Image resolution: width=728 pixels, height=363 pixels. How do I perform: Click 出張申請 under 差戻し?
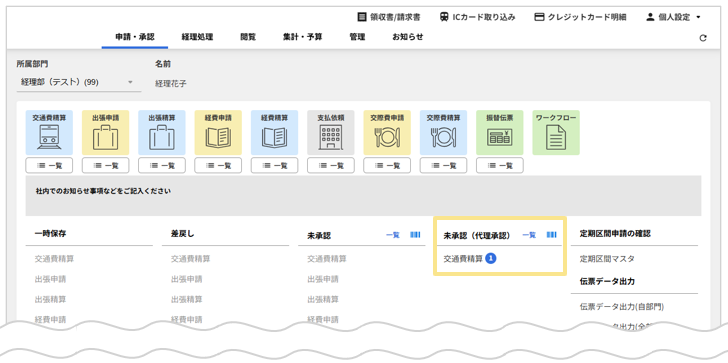(187, 279)
